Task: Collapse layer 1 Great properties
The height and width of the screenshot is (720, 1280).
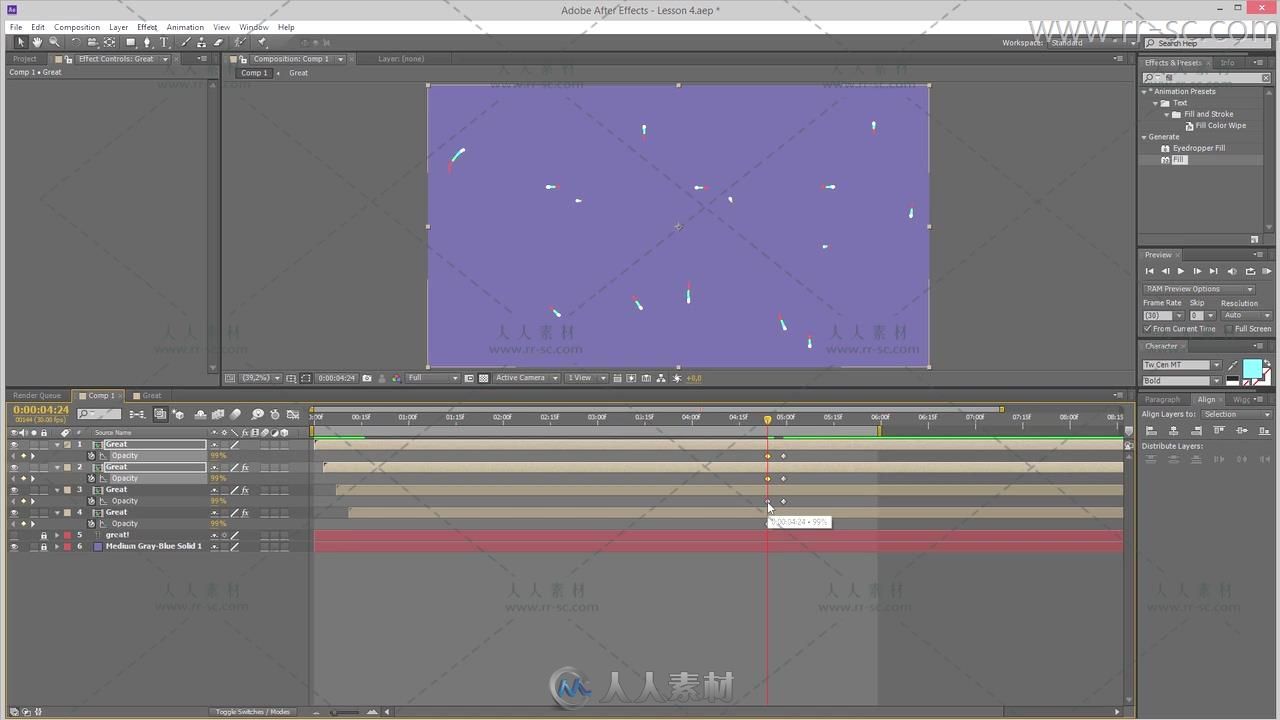Action: pos(56,444)
